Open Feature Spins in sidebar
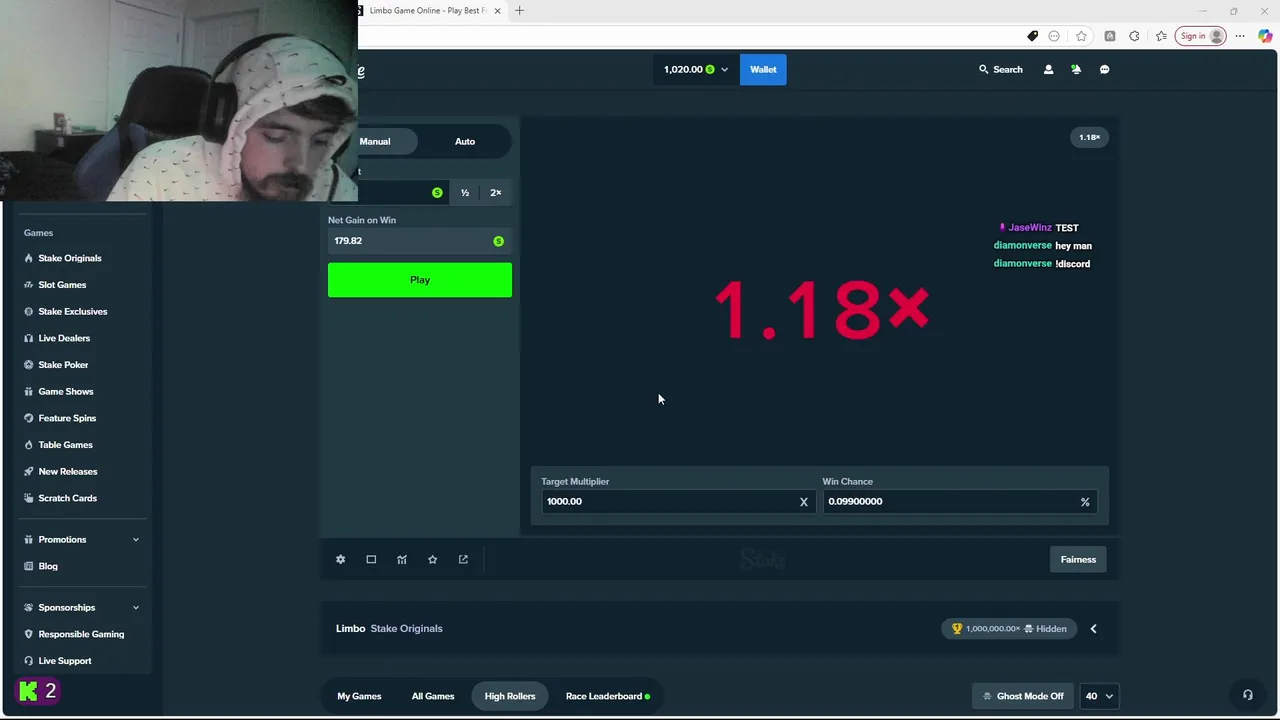 (67, 418)
